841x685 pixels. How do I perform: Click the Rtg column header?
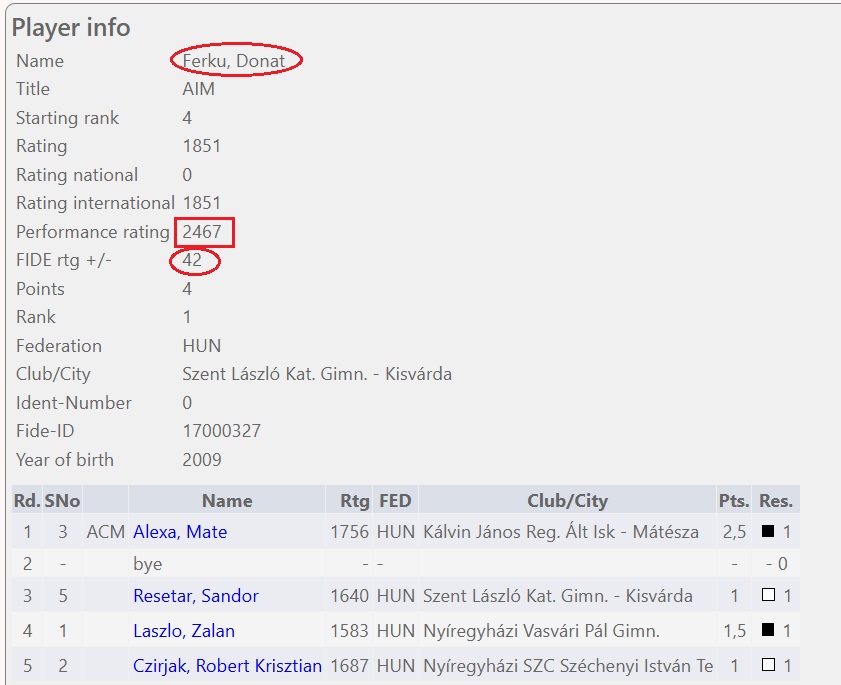(348, 500)
